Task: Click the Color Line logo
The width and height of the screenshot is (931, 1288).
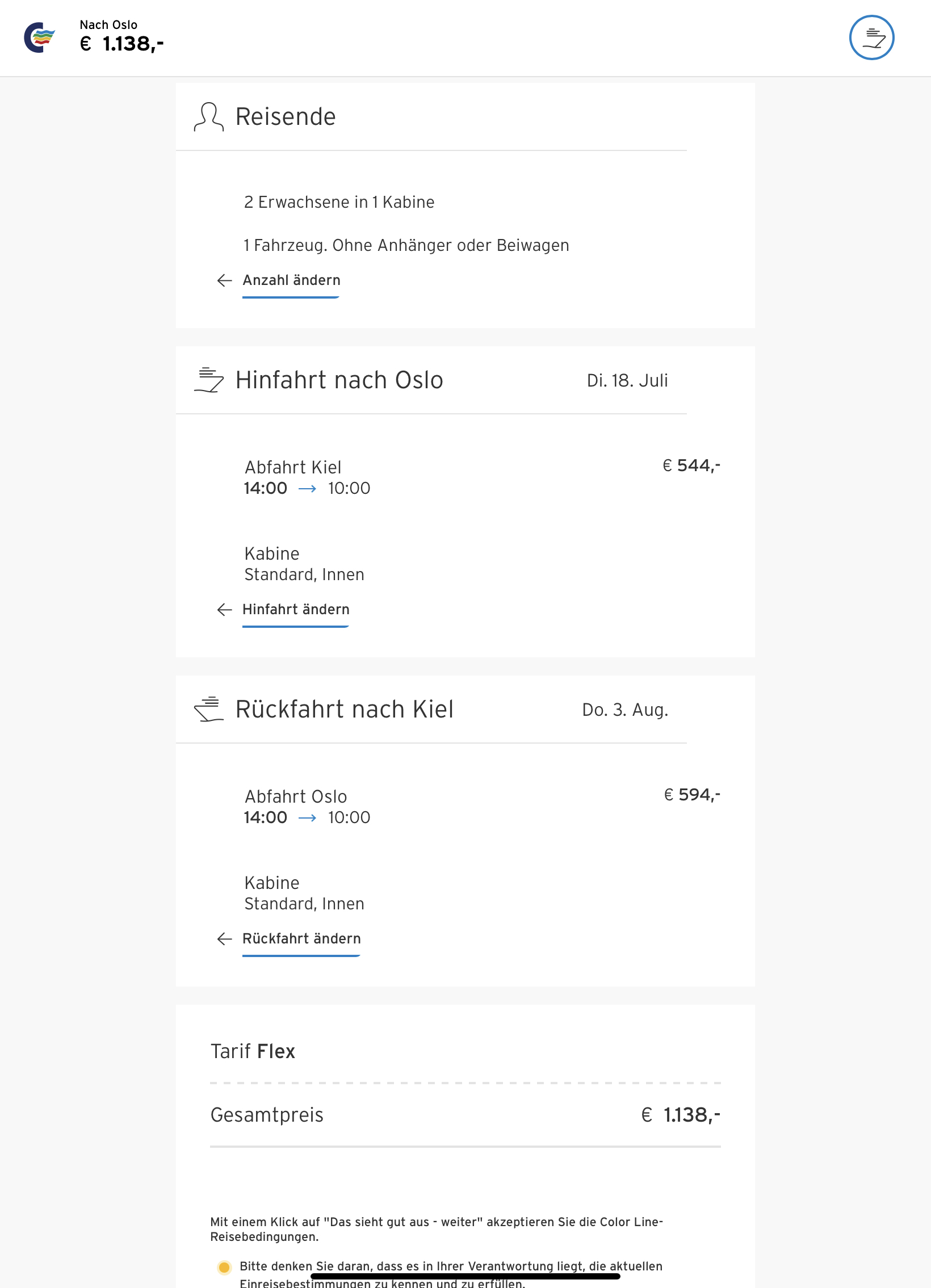Action: click(x=39, y=37)
